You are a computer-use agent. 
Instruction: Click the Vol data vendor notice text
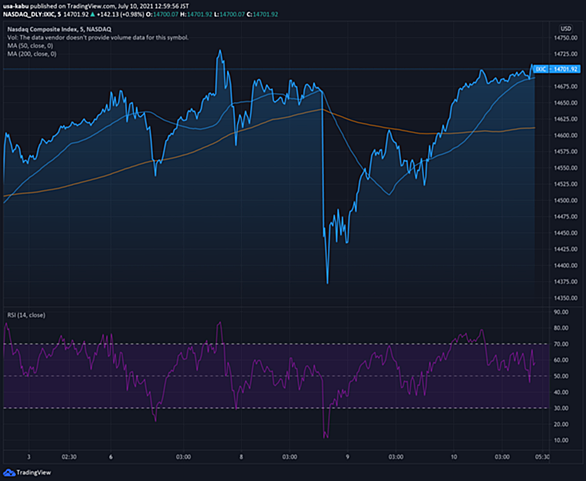click(x=98, y=37)
